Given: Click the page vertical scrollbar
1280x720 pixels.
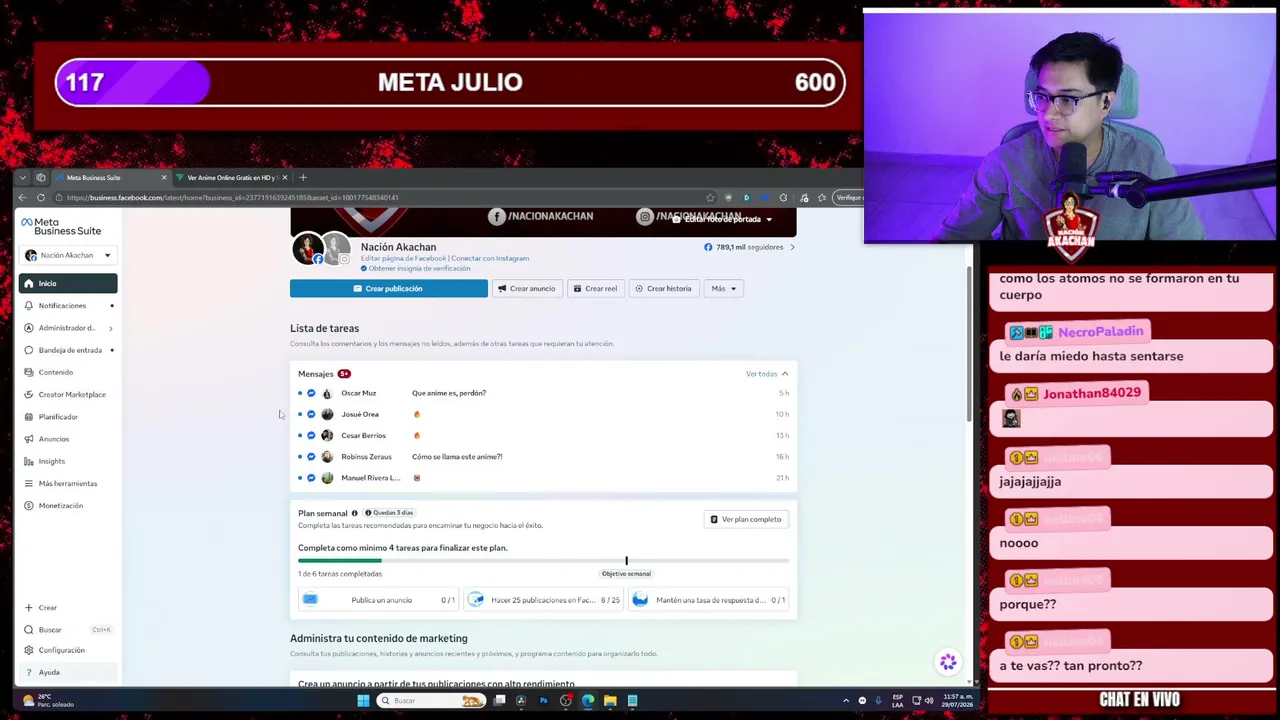Looking at the screenshot, I should (969, 343).
